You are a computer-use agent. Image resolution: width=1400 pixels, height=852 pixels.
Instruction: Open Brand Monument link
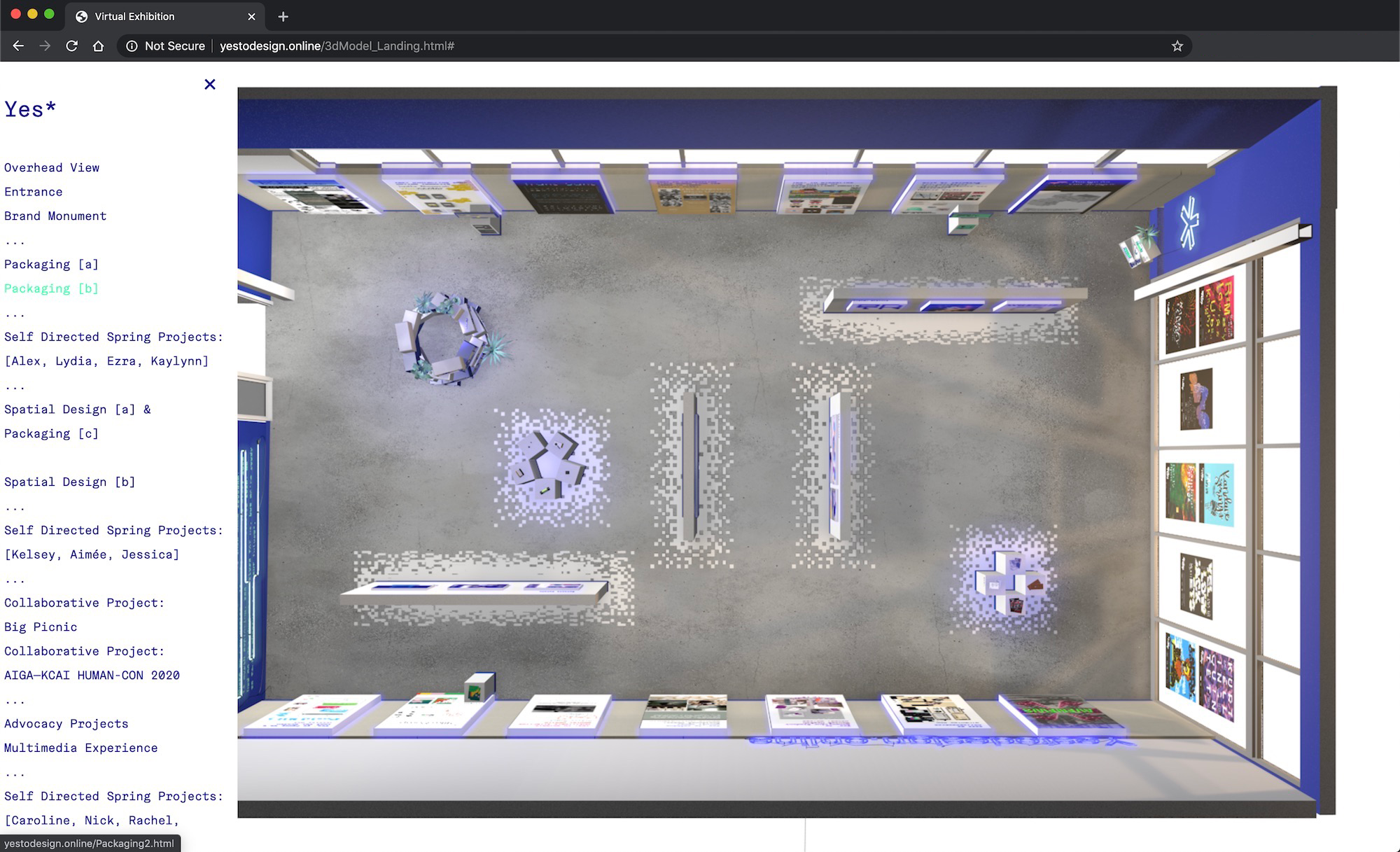(x=55, y=216)
